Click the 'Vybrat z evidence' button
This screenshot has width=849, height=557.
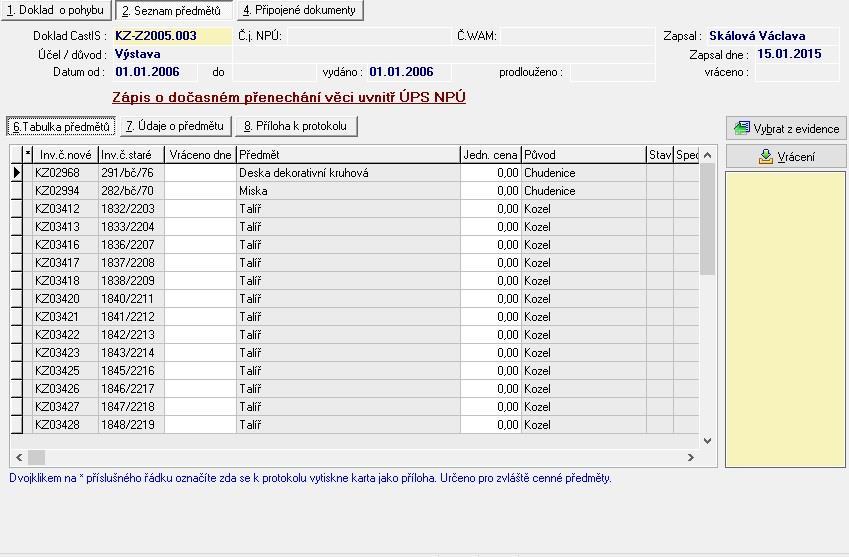786,128
